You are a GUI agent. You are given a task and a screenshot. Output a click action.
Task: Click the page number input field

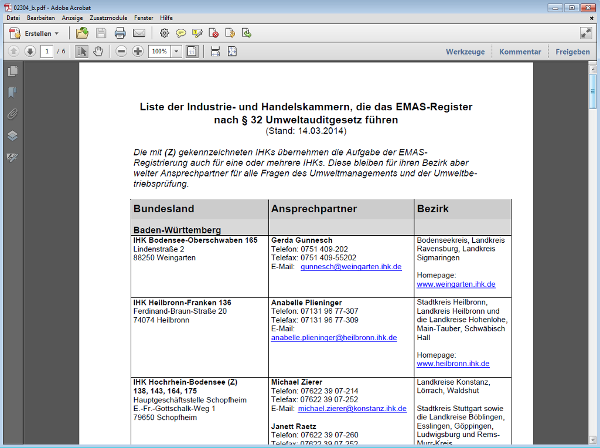click(46, 51)
